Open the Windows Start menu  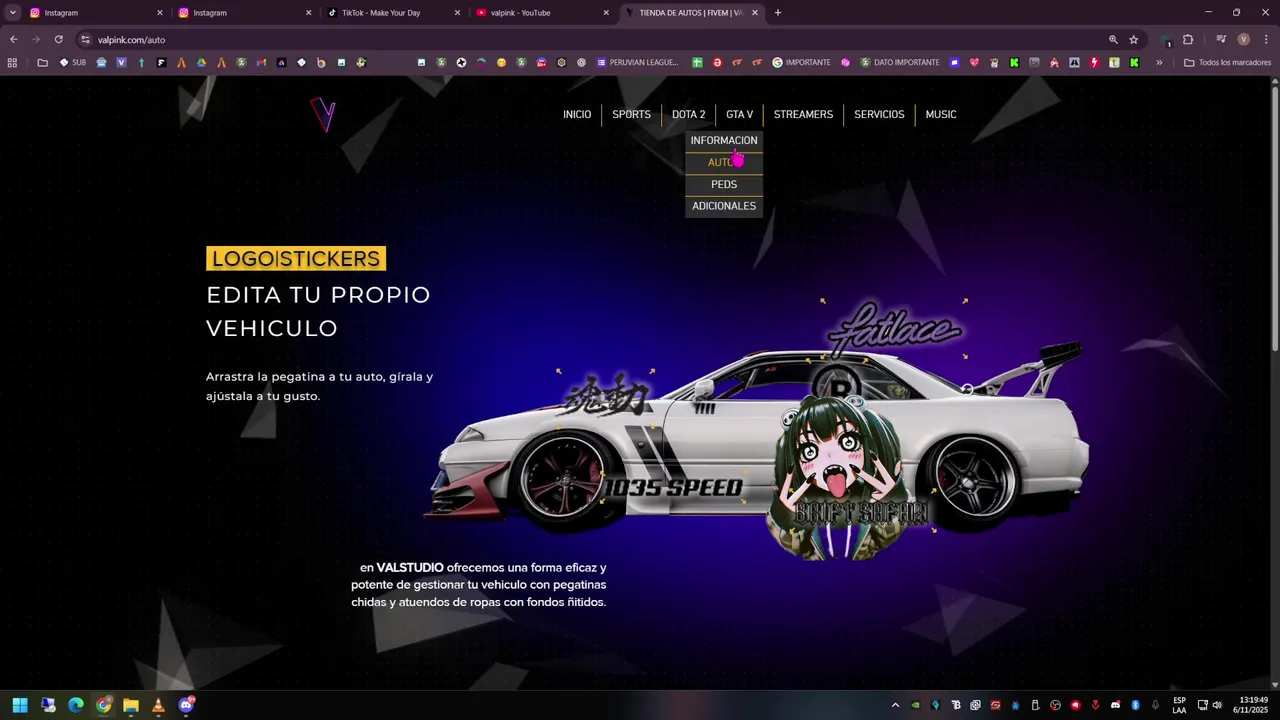(20, 705)
